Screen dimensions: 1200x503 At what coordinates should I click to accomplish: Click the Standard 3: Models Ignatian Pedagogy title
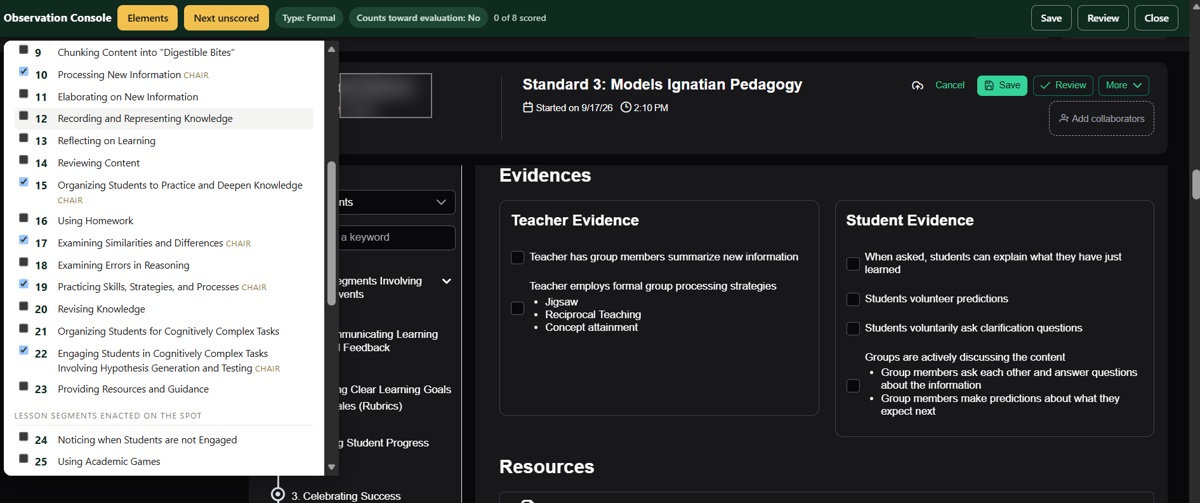[662, 84]
